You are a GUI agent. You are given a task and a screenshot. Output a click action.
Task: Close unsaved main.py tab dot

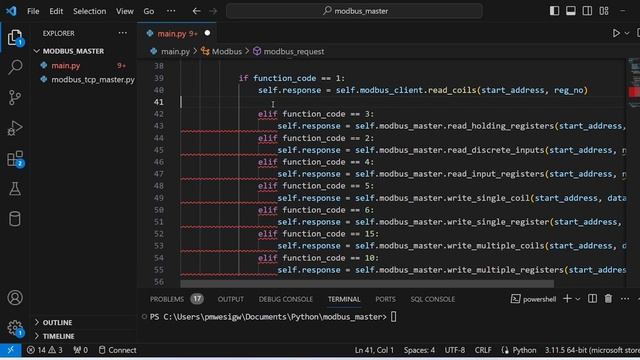[x=207, y=33]
